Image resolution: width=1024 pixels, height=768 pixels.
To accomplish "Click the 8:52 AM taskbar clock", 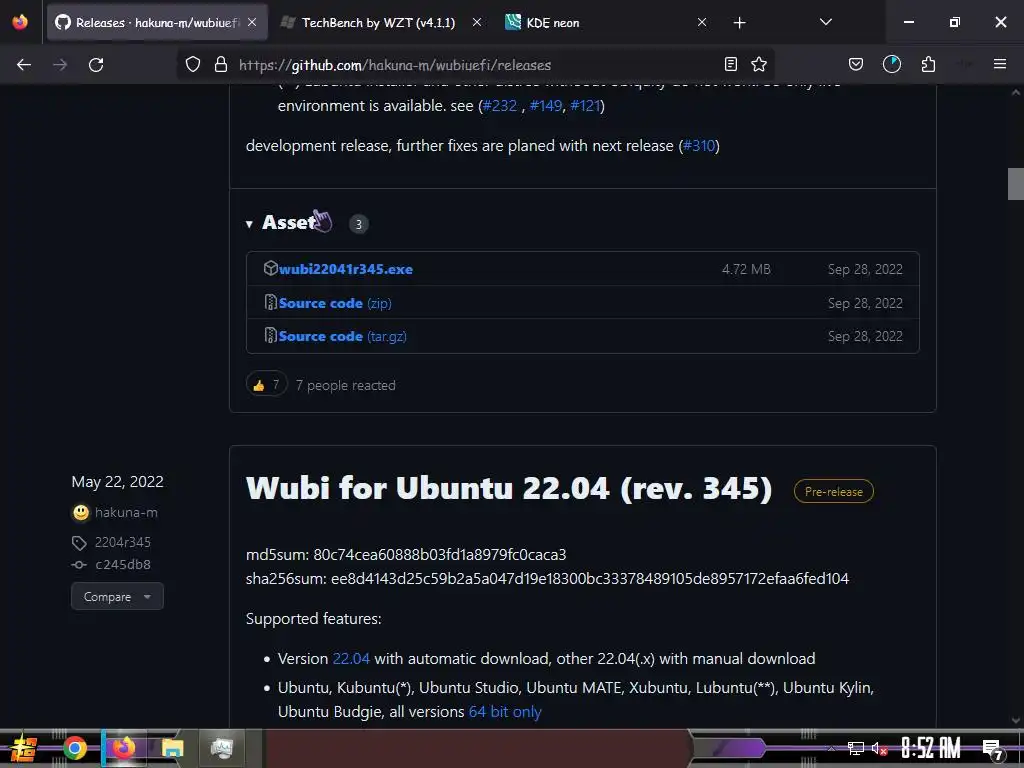I will pyautogui.click(x=931, y=748).
